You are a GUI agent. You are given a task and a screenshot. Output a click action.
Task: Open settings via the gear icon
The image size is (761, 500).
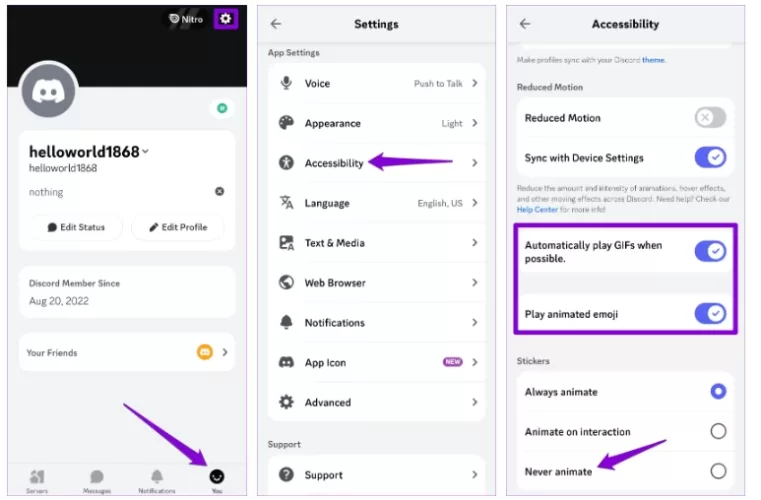(x=226, y=19)
